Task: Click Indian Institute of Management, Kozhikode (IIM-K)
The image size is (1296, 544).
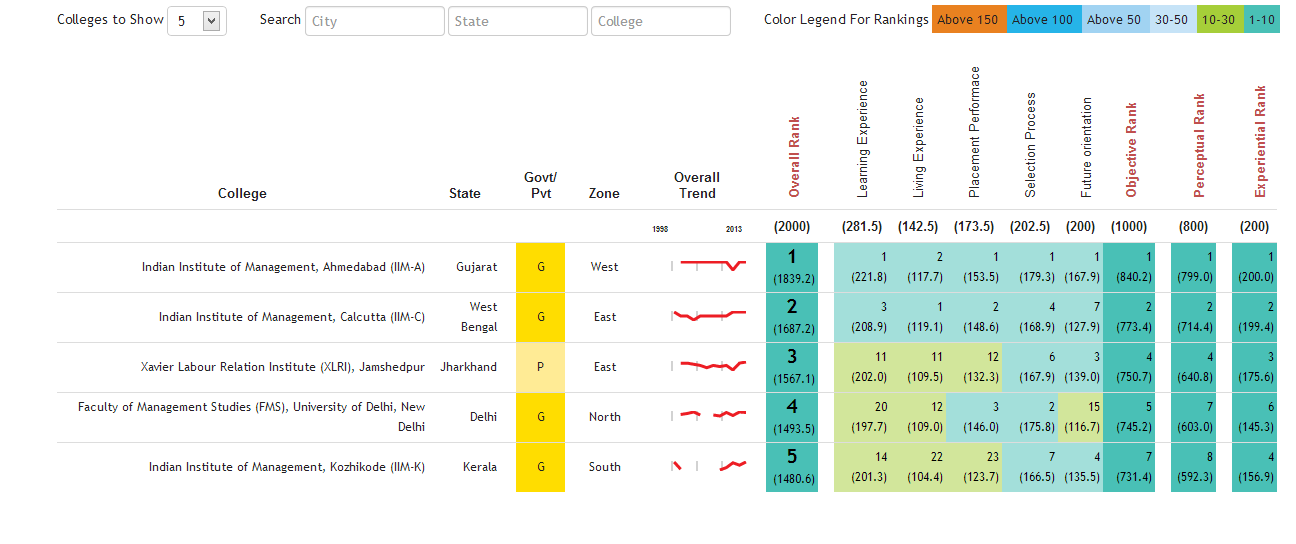Action: [x=287, y=467]
